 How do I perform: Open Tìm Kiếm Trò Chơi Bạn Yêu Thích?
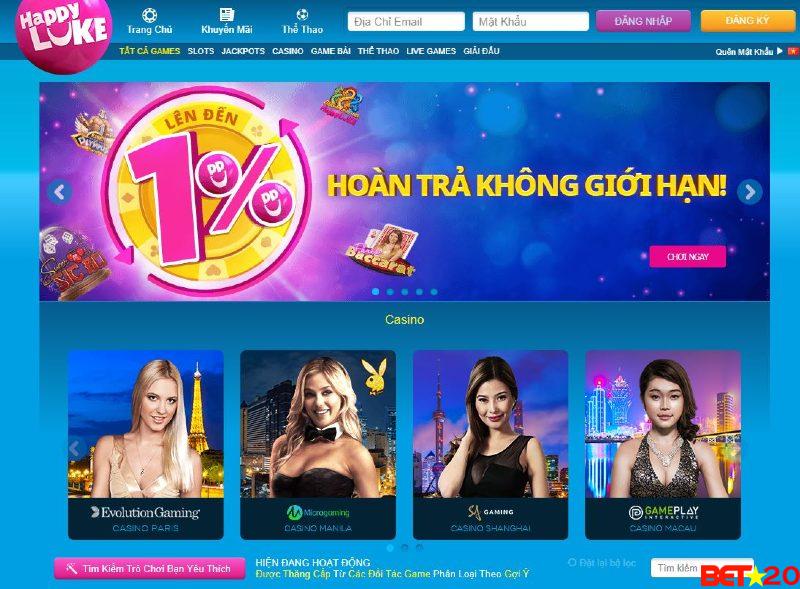coord(149,569)
